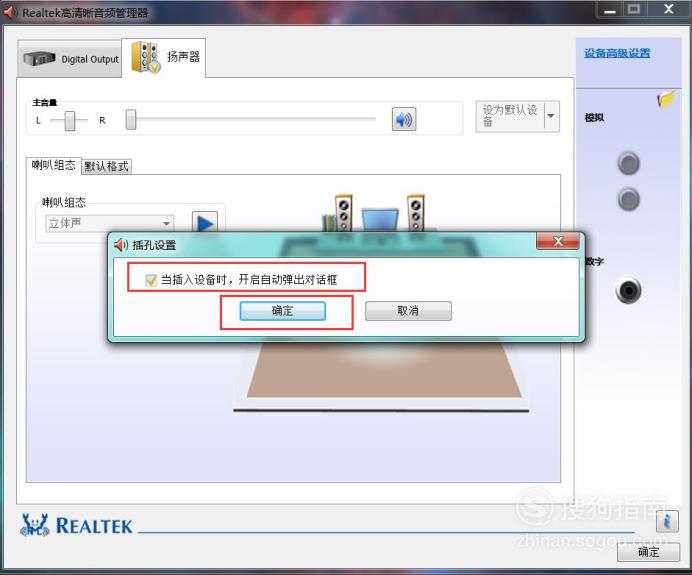Open the info icon near bottom right
Screen dimensions: 692x575
(x=667, y=521)
